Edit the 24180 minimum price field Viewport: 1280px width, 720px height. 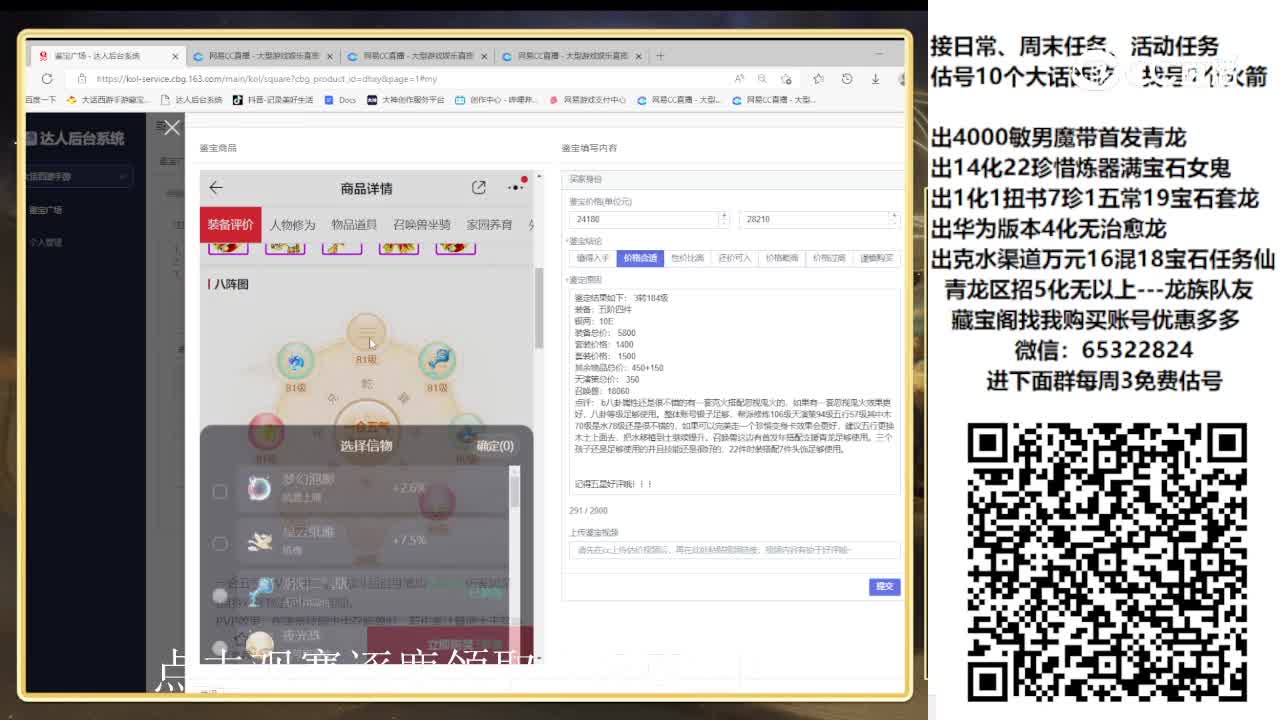pos(645,219)
